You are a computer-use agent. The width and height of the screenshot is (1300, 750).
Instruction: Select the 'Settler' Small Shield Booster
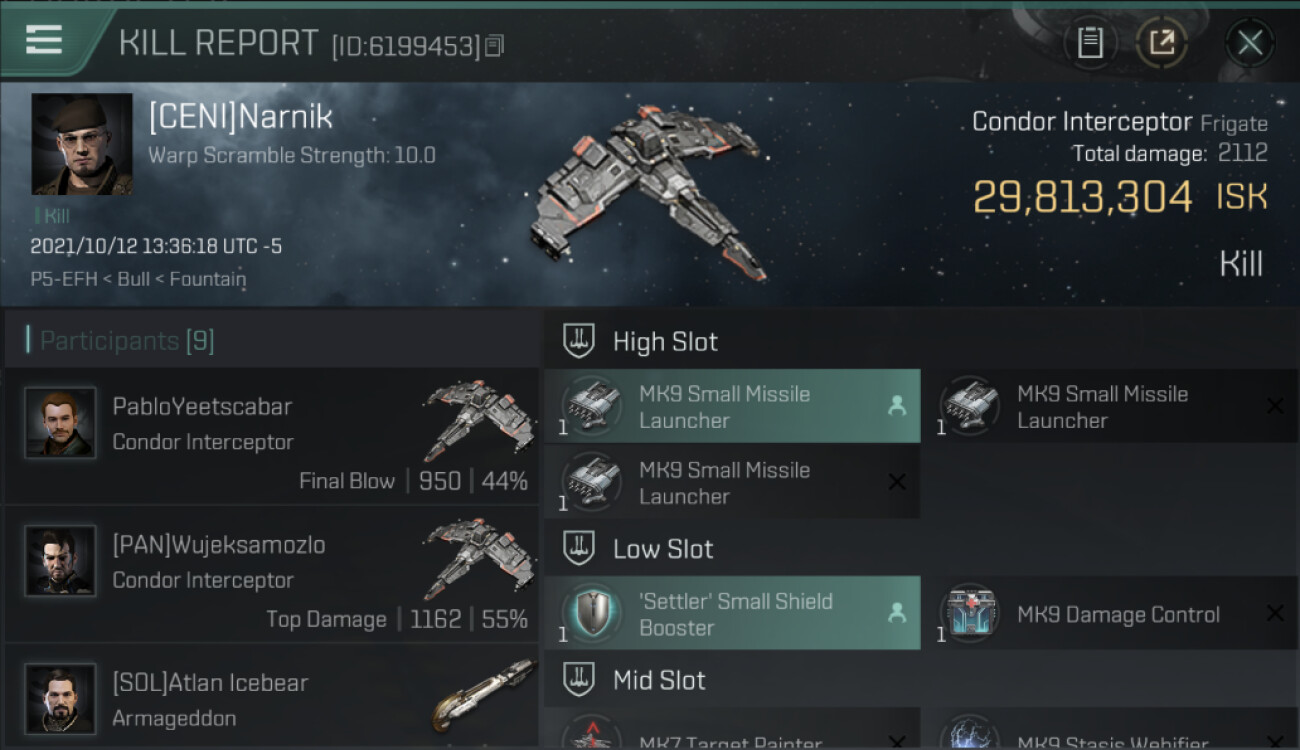(x=732, y=613)
